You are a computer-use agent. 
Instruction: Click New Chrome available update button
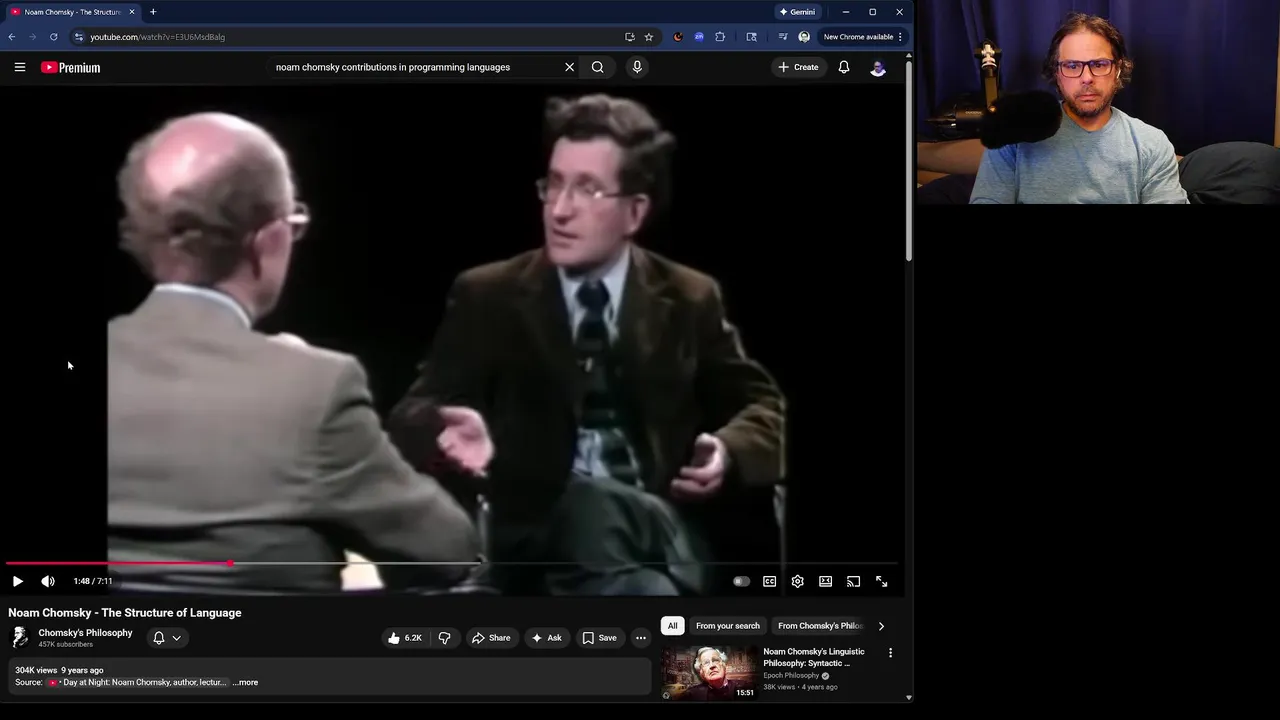pyautogui.click(x=858, y=37)
